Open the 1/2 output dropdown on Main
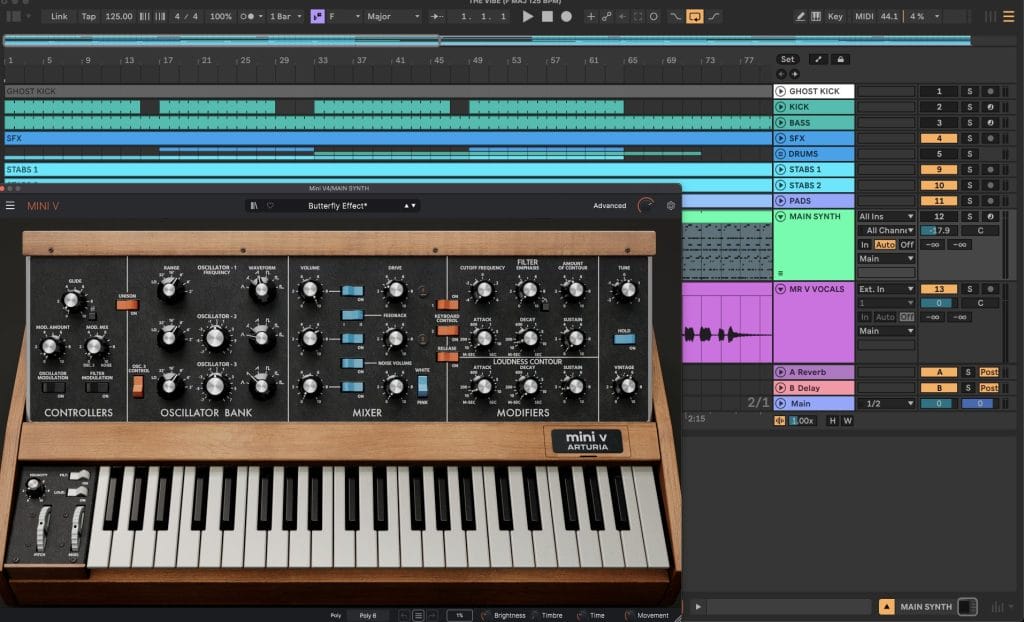 pos(886,404)
